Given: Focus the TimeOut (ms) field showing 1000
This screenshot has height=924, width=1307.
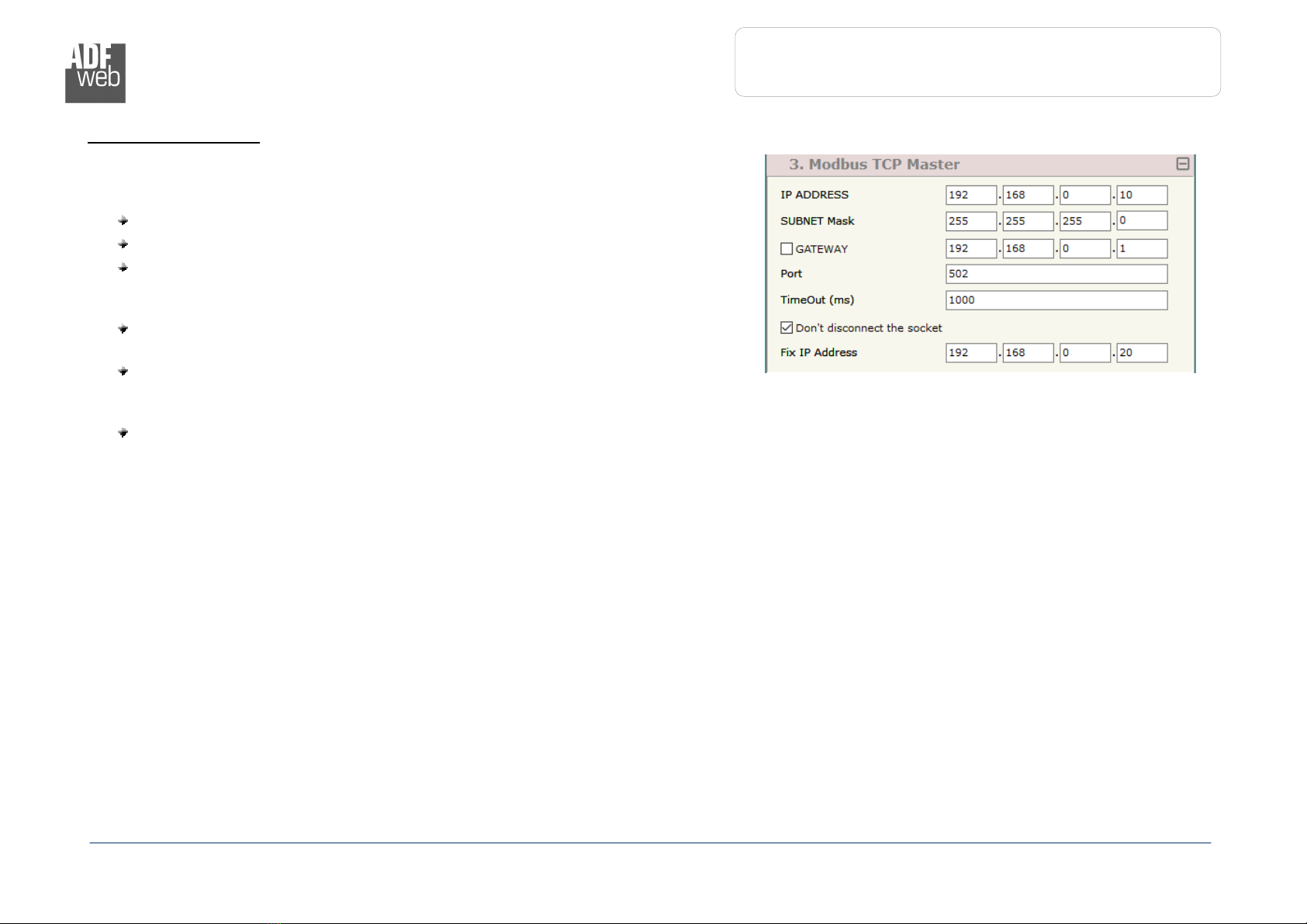Looking at the screenshot, I should (1056, 300).
